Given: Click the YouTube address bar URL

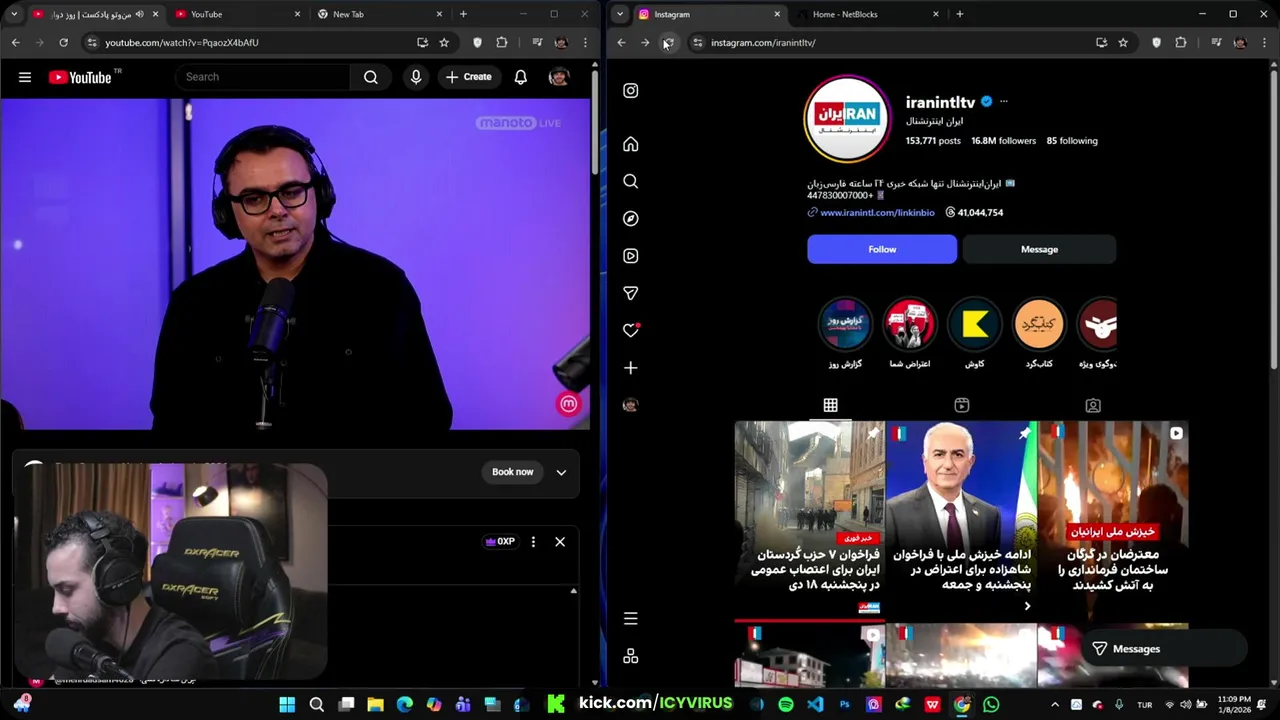Looking at the screenshot, I should click(182, 43).
